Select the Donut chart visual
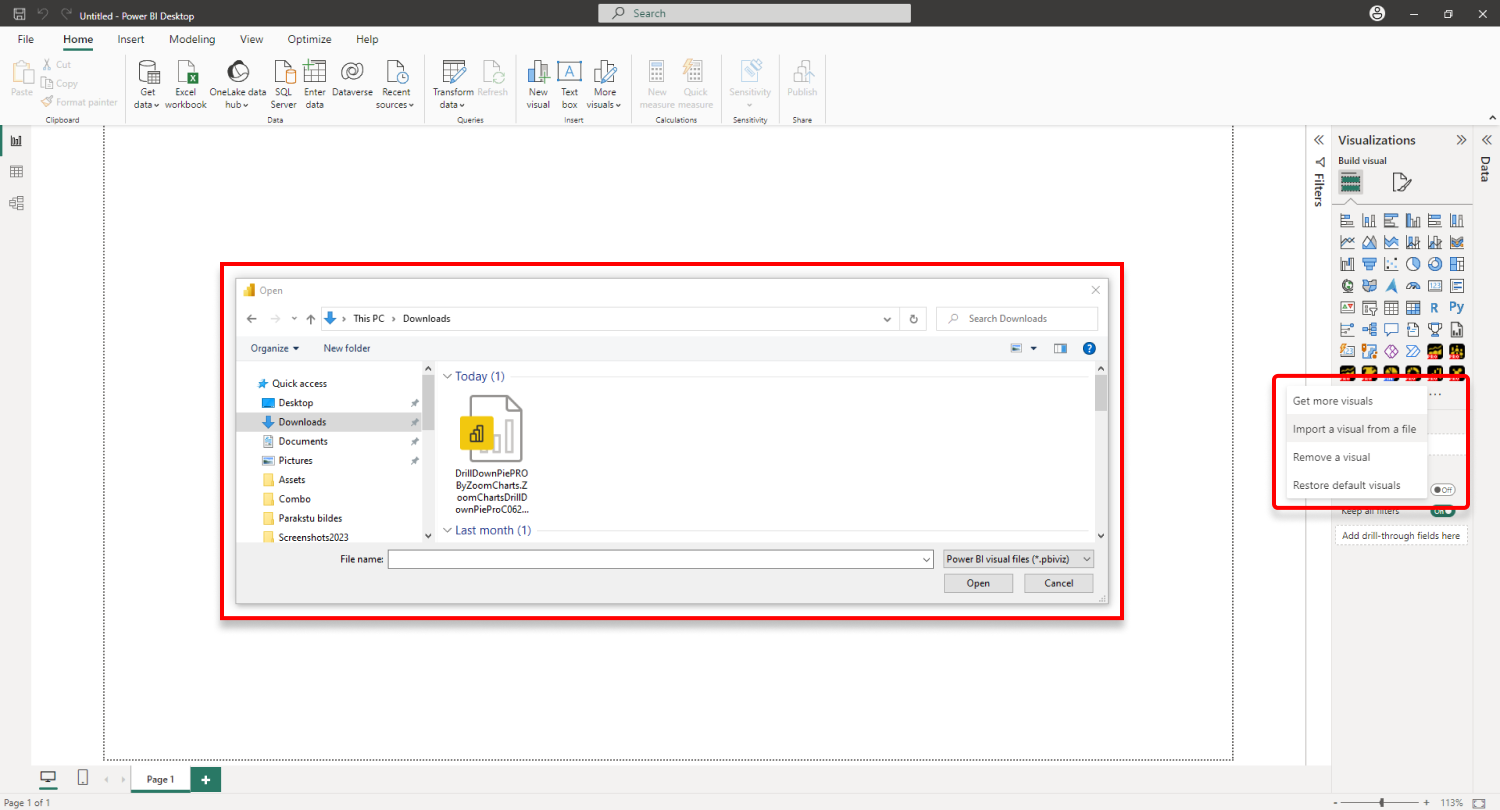1500x810 pixels. click(x=1435, y=264)
